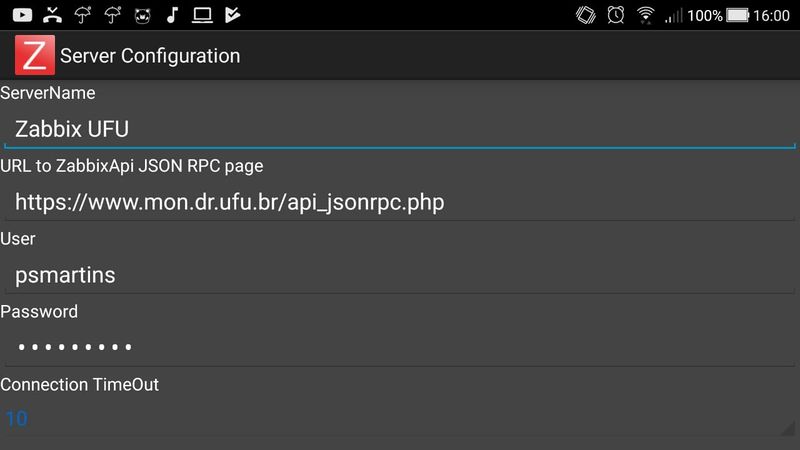800x450 pixels.
Task: Tap the checkmark tasks notification icon
Action: point(232,15)
